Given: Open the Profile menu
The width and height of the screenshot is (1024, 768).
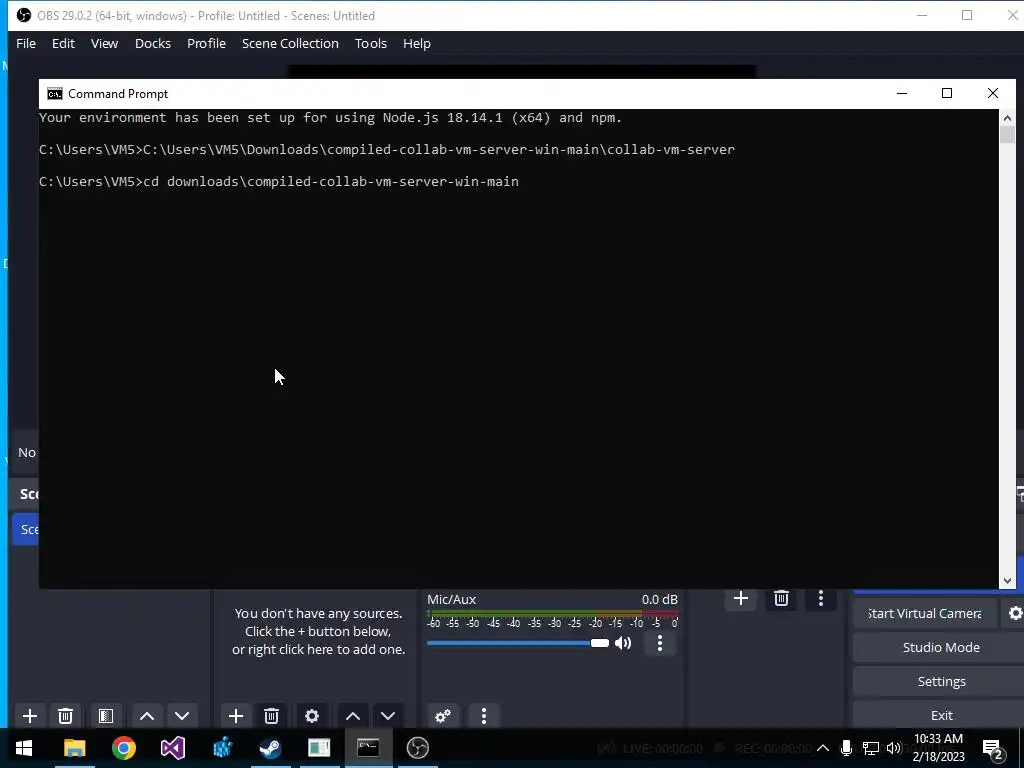Looking at the screenshot, I should coord(206,43).
